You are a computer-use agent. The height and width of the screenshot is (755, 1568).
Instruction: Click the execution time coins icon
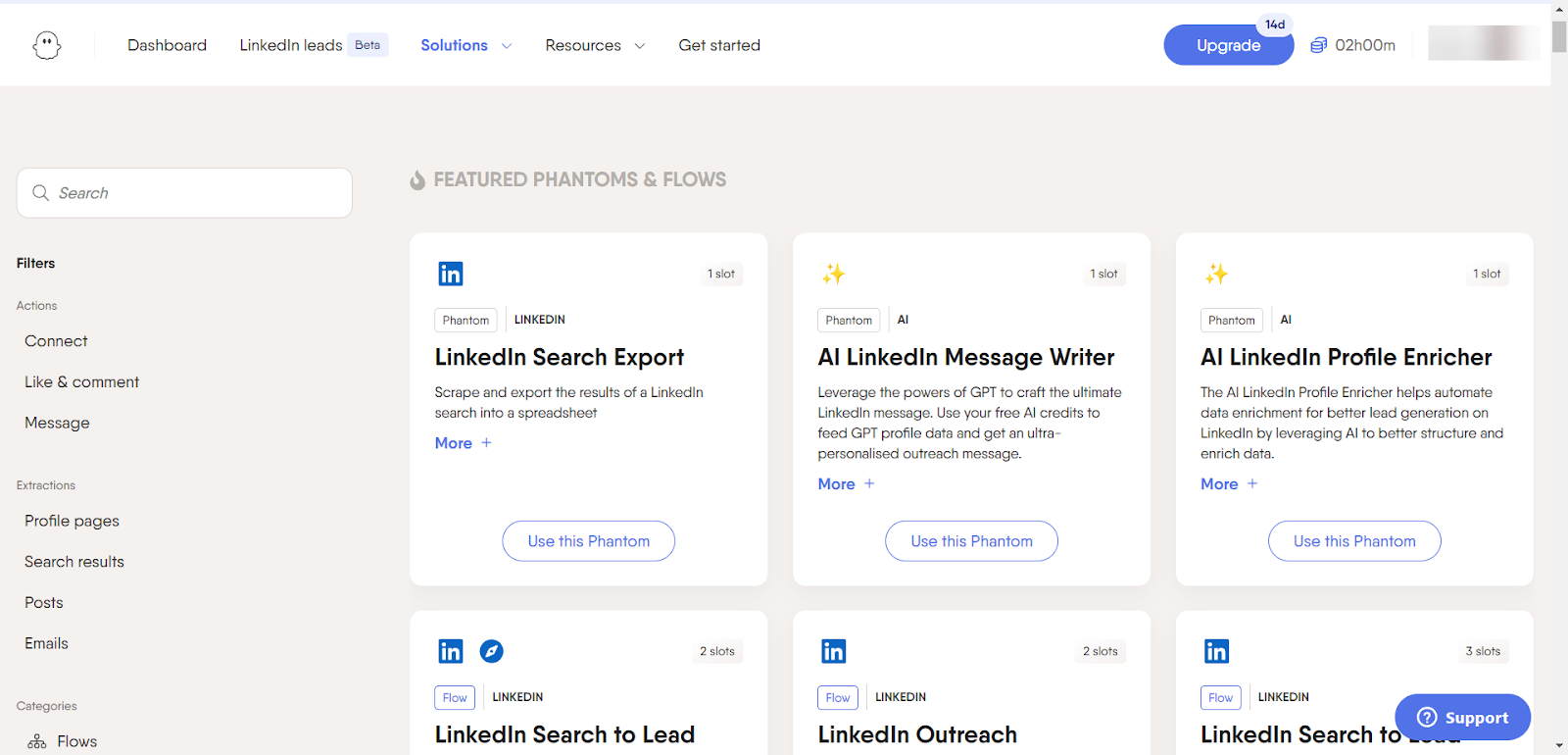click(x=1319, y=45)
